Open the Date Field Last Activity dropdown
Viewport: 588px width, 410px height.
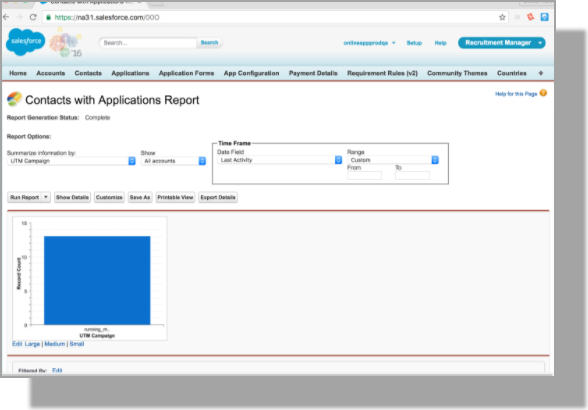click(x=279, y=160)
